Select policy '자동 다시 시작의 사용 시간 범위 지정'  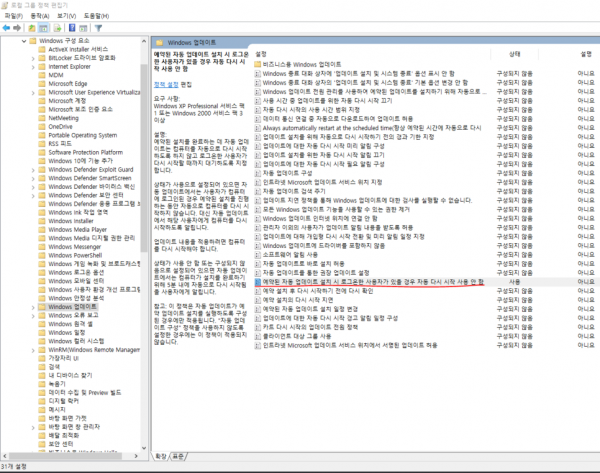coord(311,109)
